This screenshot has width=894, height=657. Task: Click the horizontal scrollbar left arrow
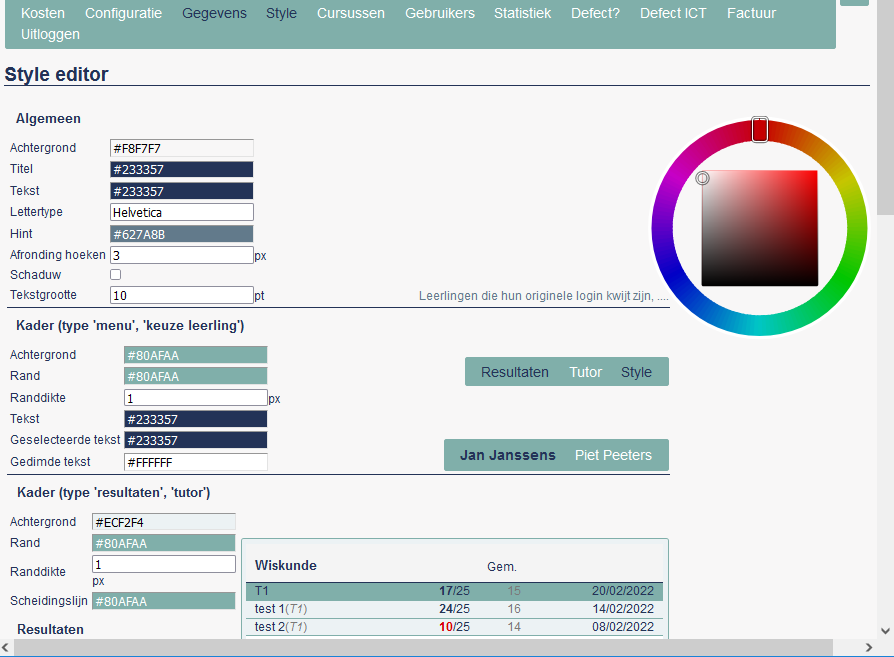click(x=6, y=647)
